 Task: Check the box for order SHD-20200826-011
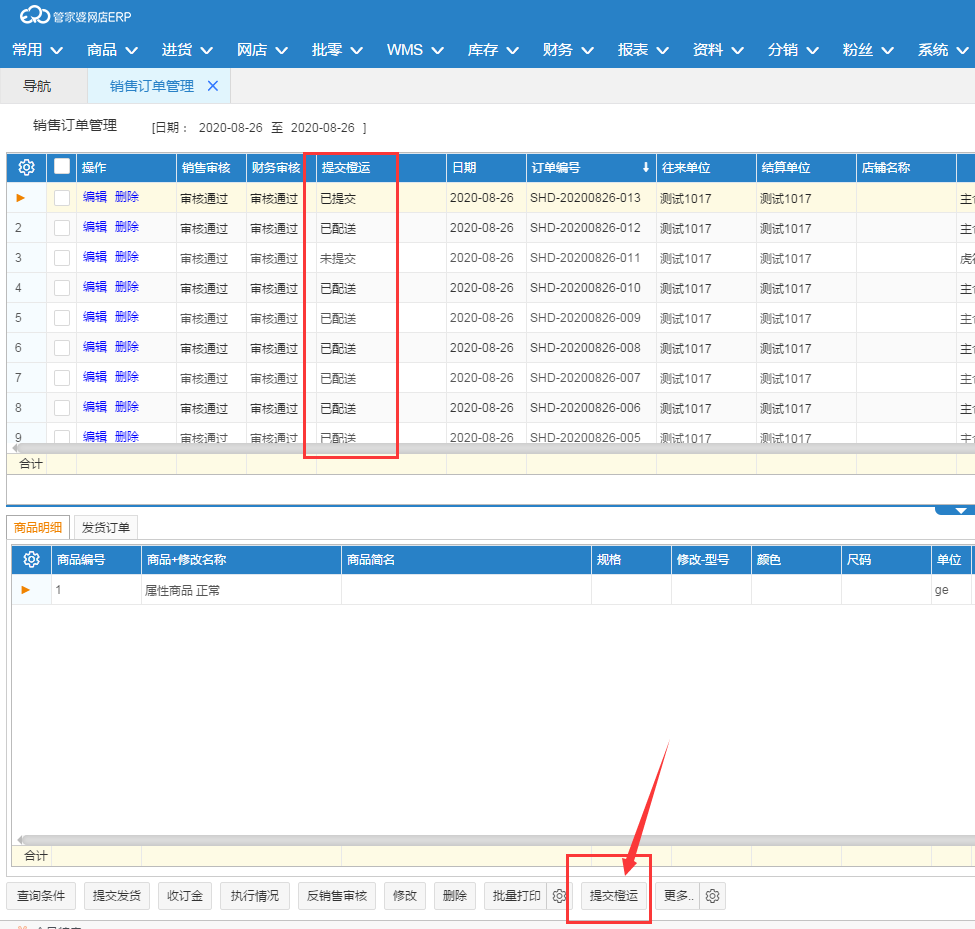coord(62,257)
